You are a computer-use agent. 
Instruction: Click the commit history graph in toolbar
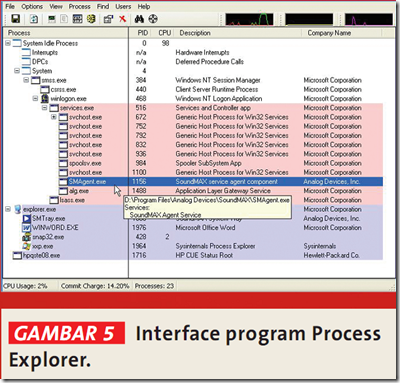[x=309, y=19]
